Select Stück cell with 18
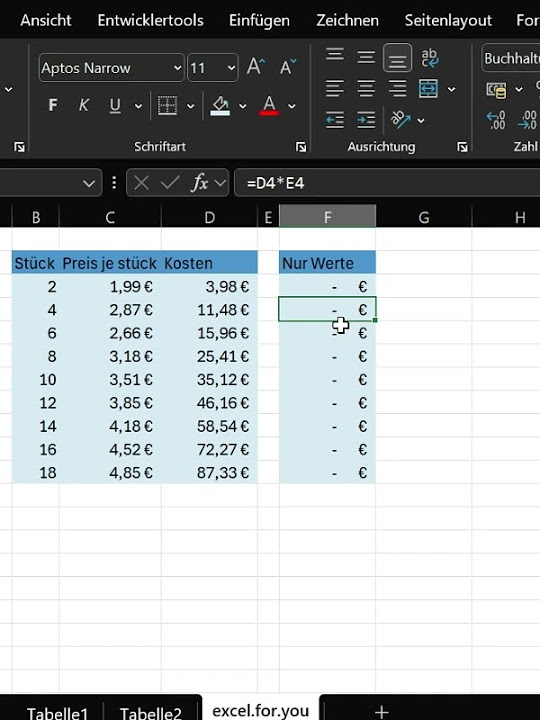The height and width of the screenshot is (720, 540). (36, 472)
